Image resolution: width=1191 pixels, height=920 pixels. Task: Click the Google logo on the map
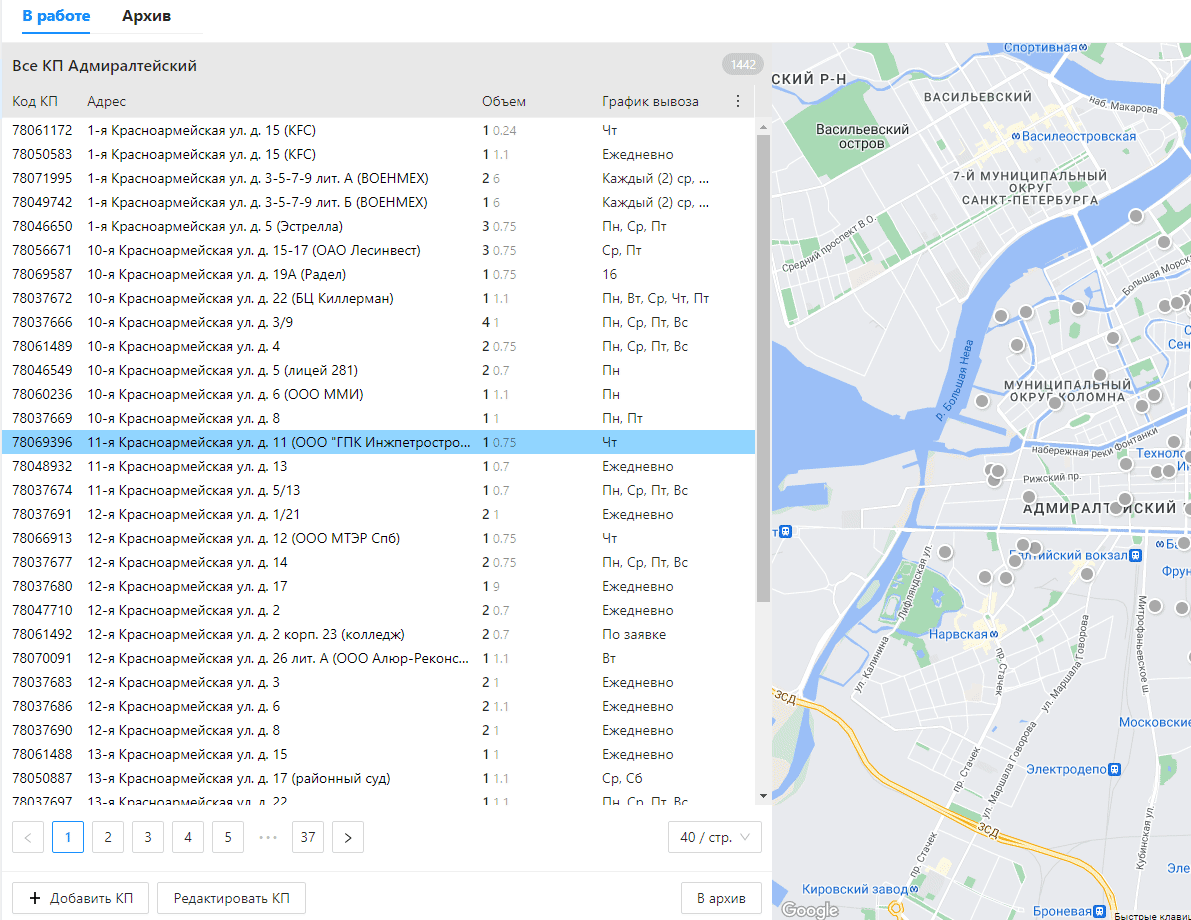click(x=809, y=909)
